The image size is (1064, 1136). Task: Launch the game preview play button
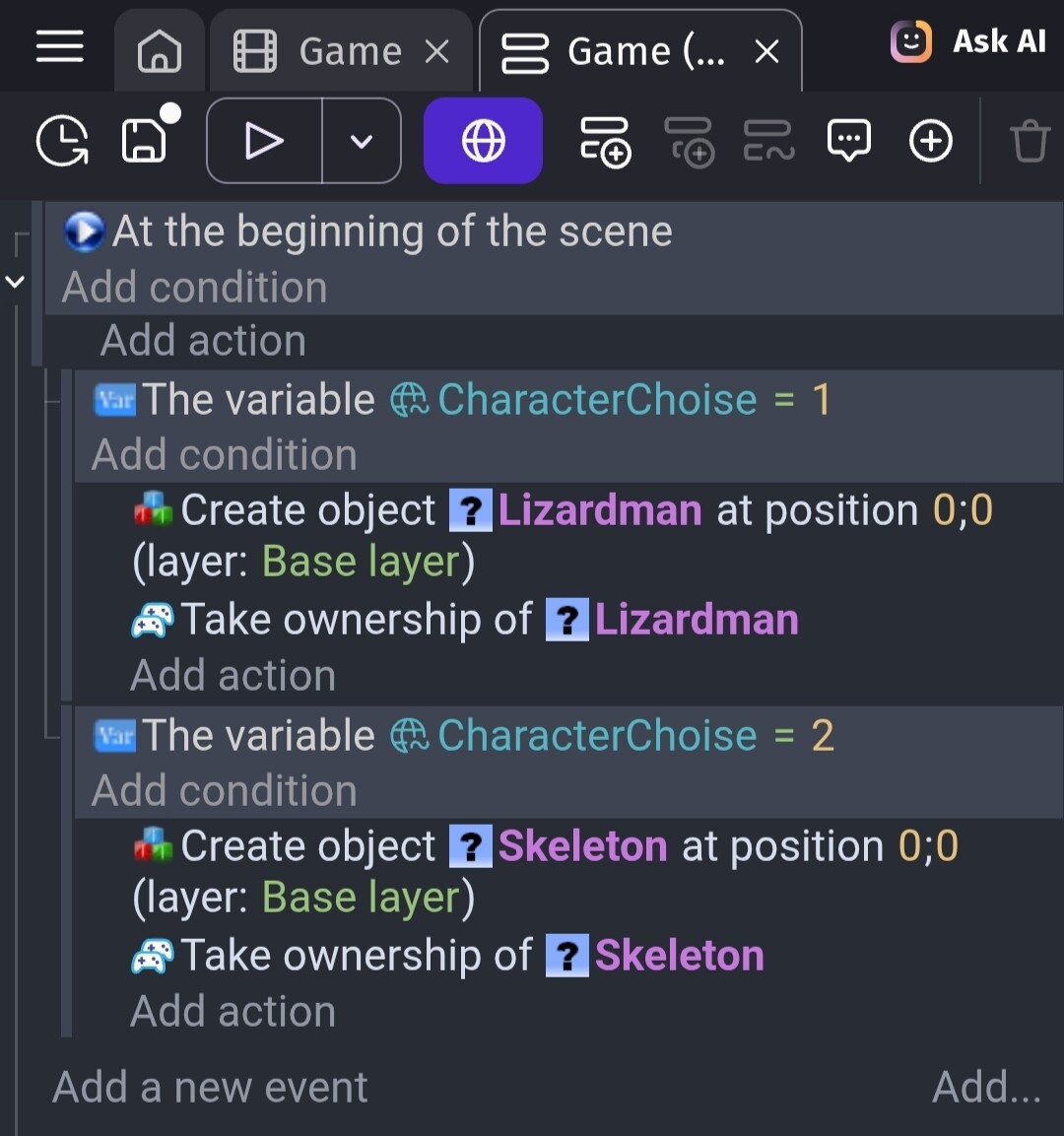point(263,141)
